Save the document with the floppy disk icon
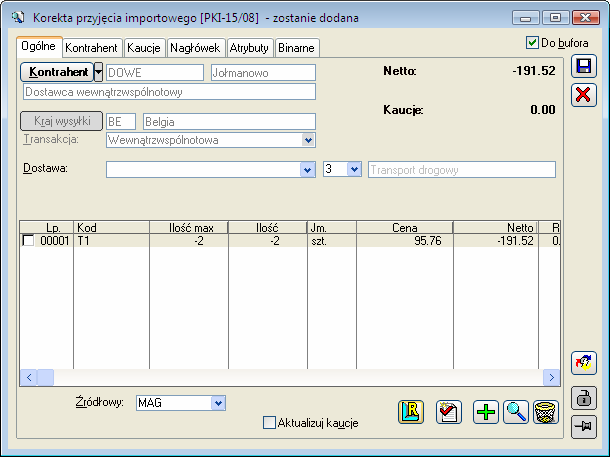610x457 pixels. pos(584,66)
